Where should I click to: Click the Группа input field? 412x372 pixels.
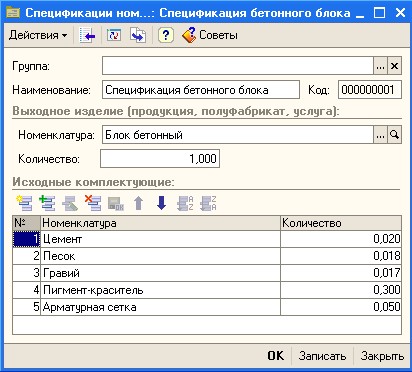click(x=238, y=66)
